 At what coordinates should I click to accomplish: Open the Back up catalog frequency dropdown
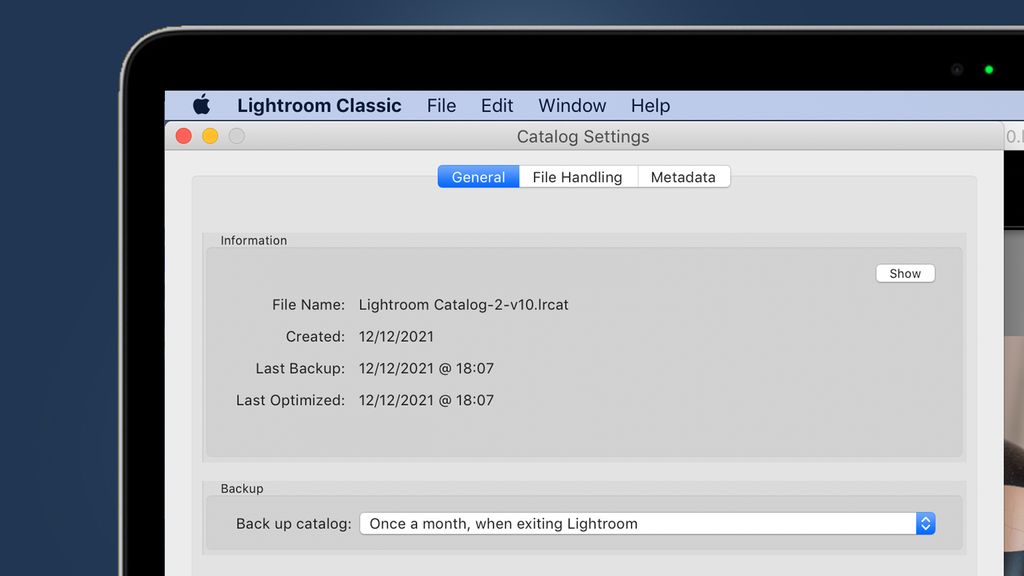(x=647, y=523)
